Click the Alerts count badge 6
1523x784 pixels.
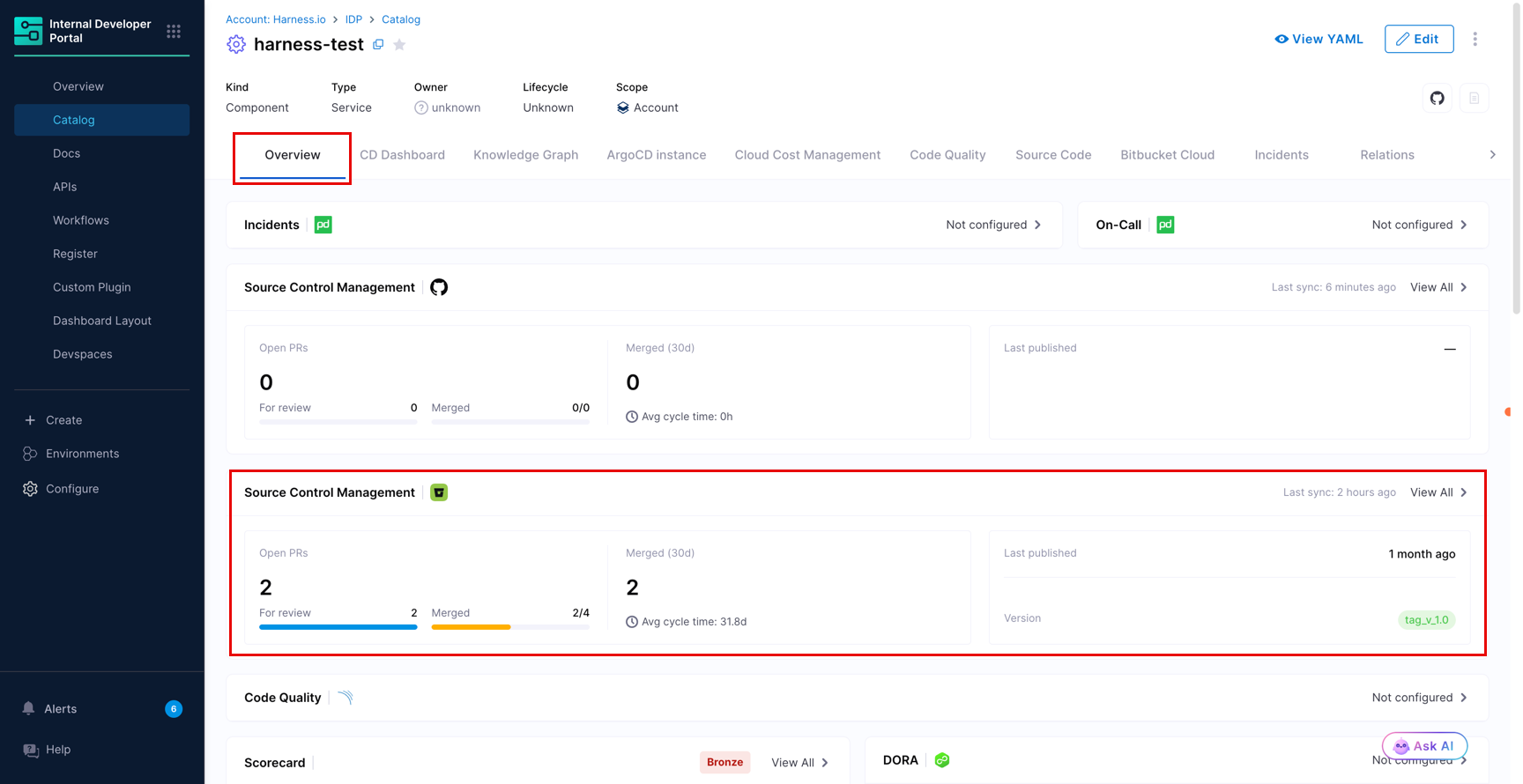[x=174, y=709]
